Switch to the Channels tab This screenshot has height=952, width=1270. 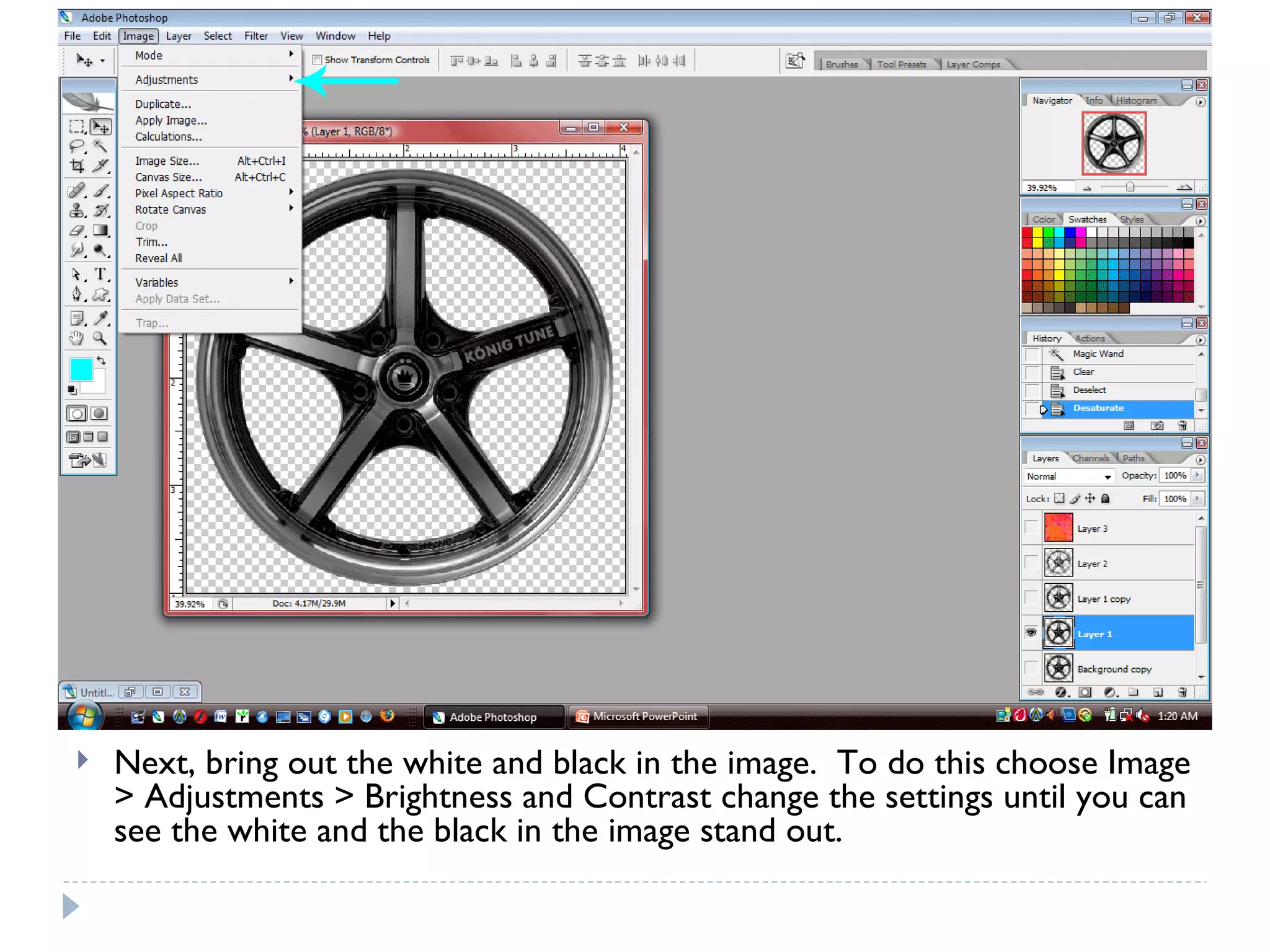pos(1090,459)
